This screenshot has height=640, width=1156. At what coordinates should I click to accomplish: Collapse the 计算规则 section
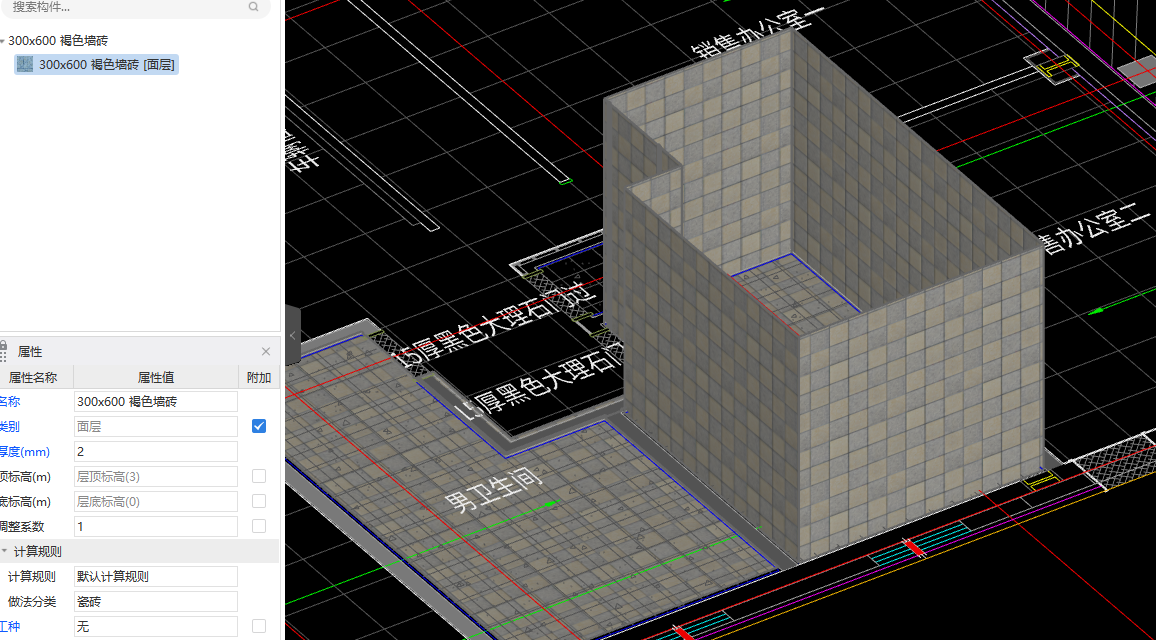(x=5, y=552)
